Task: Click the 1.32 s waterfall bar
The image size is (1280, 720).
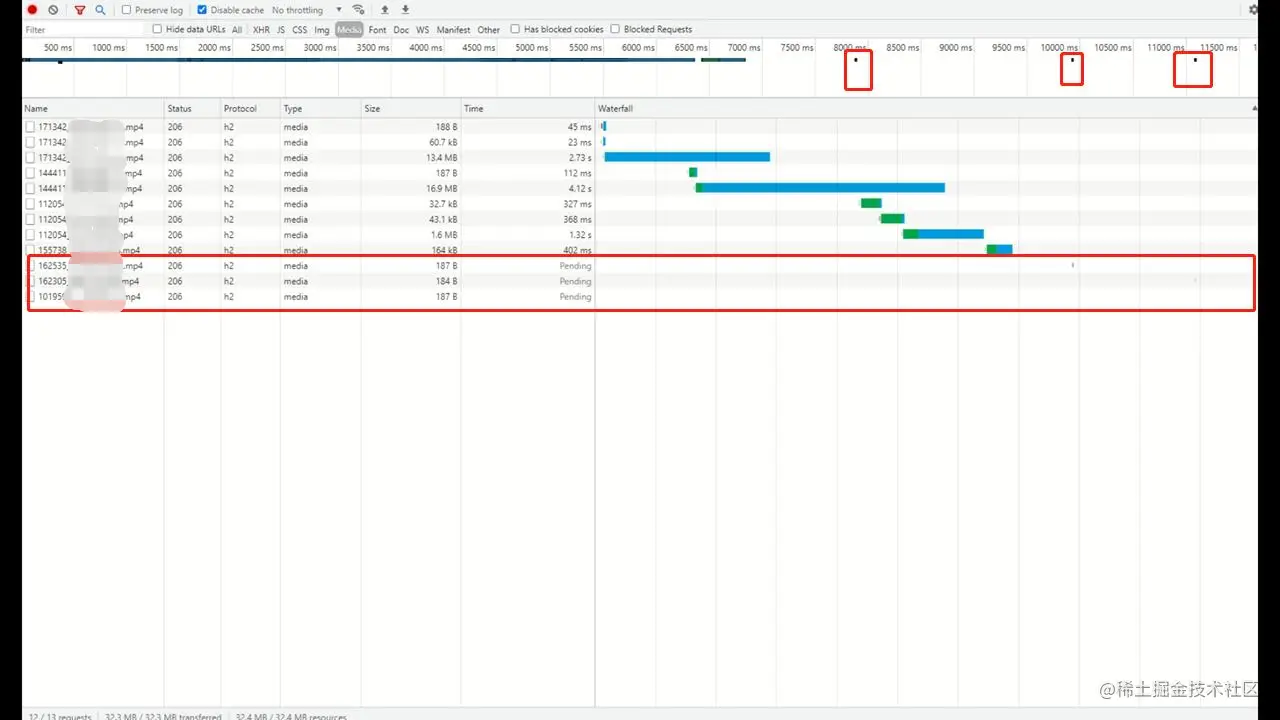Action: 943,234
